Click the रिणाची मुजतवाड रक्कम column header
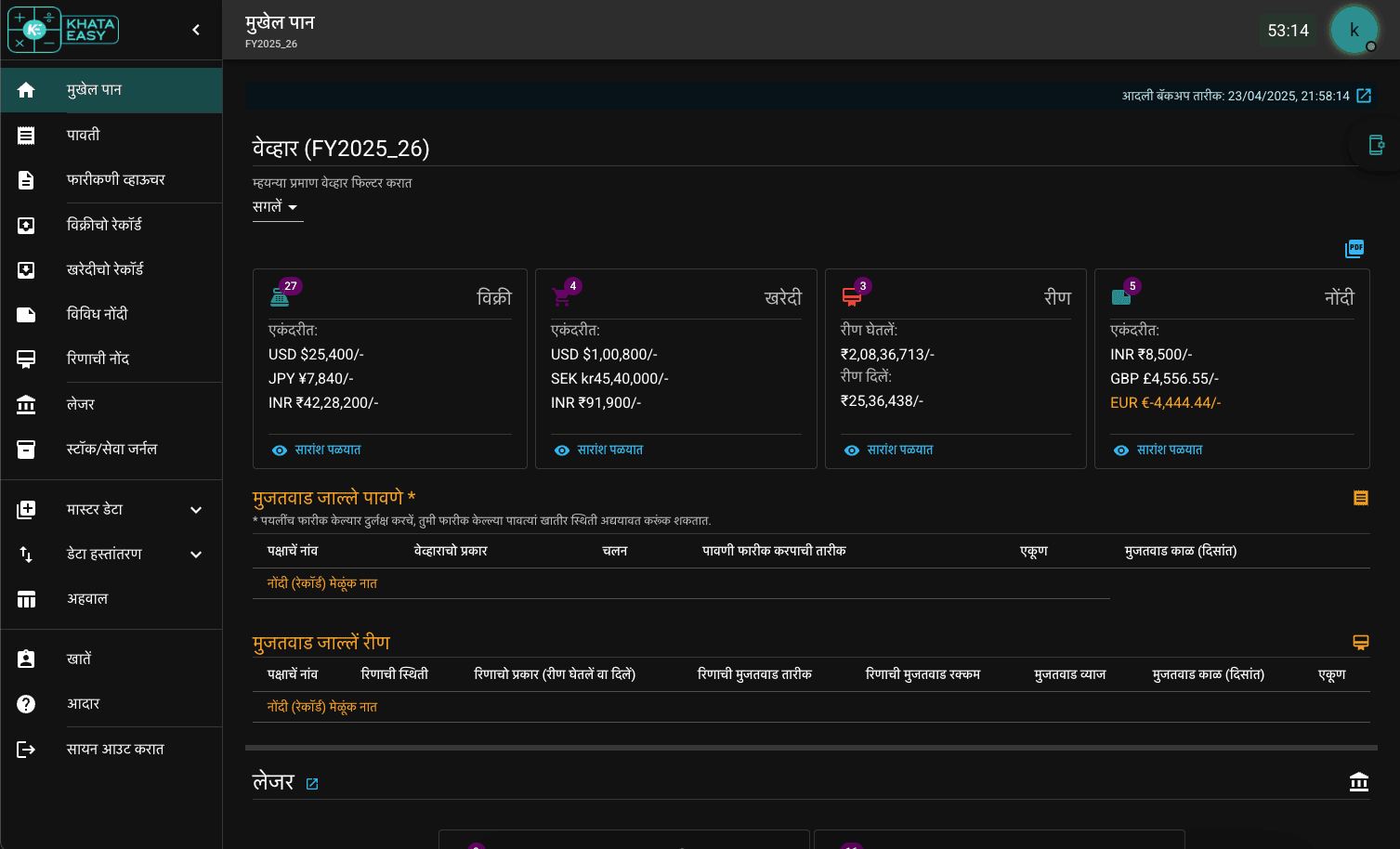 tap(922, 674)
